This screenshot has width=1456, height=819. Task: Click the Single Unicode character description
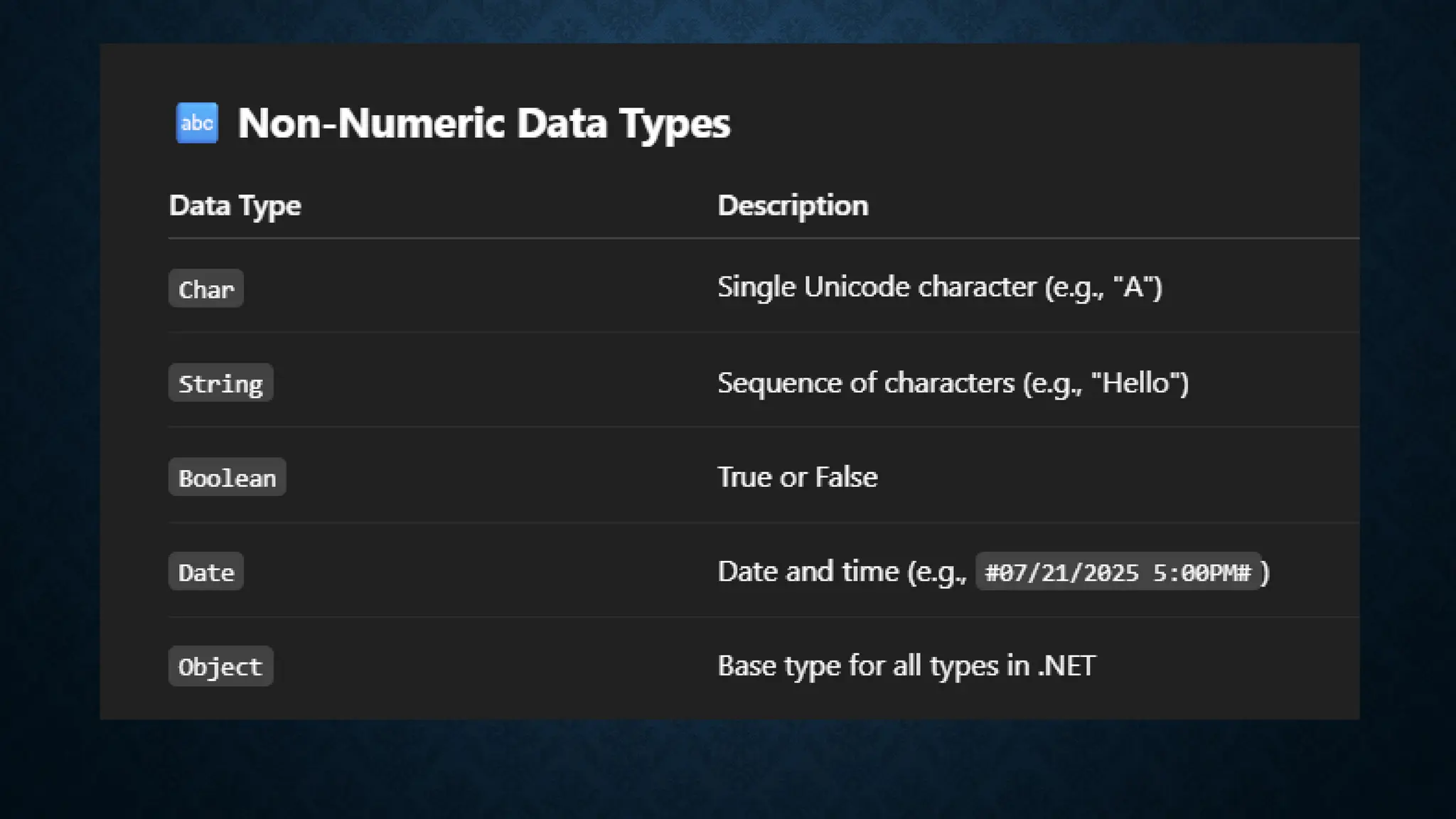pyautogui.click(x=879, y=287)
